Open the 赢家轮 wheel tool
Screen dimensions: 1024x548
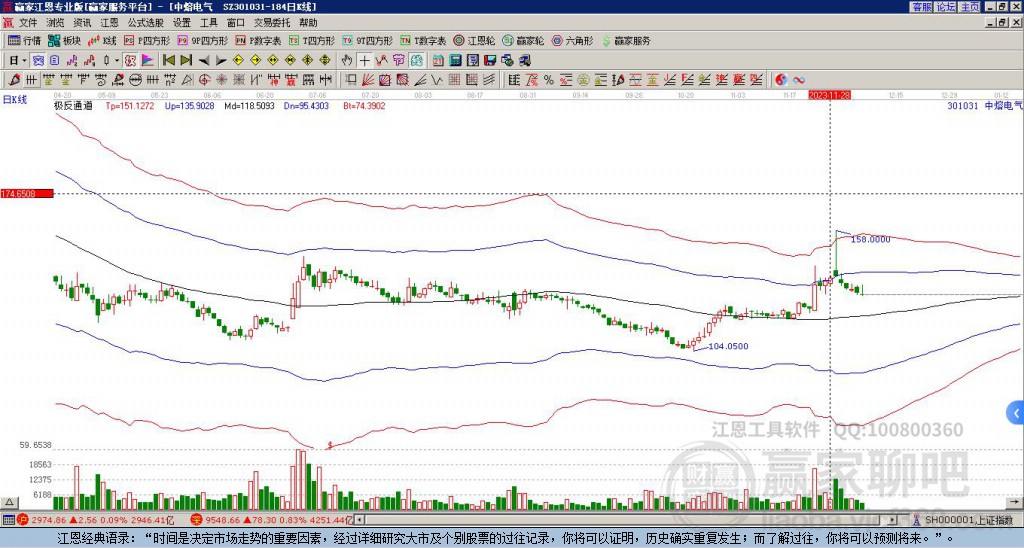[523, 40]
